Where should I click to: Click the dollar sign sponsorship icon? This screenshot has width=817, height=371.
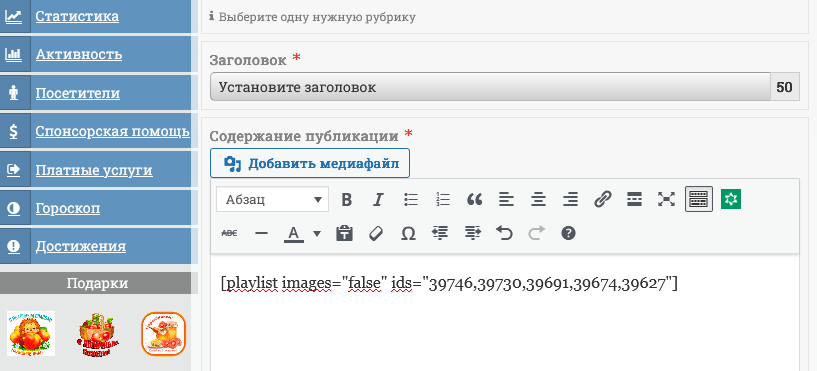[14, 131]
